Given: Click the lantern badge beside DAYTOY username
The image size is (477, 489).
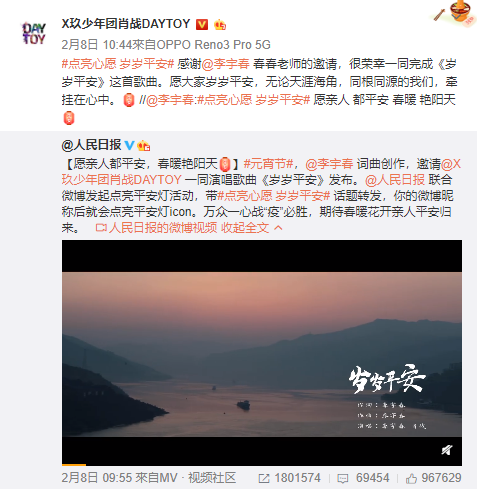Looking at the screenshot, I should 220,25.
